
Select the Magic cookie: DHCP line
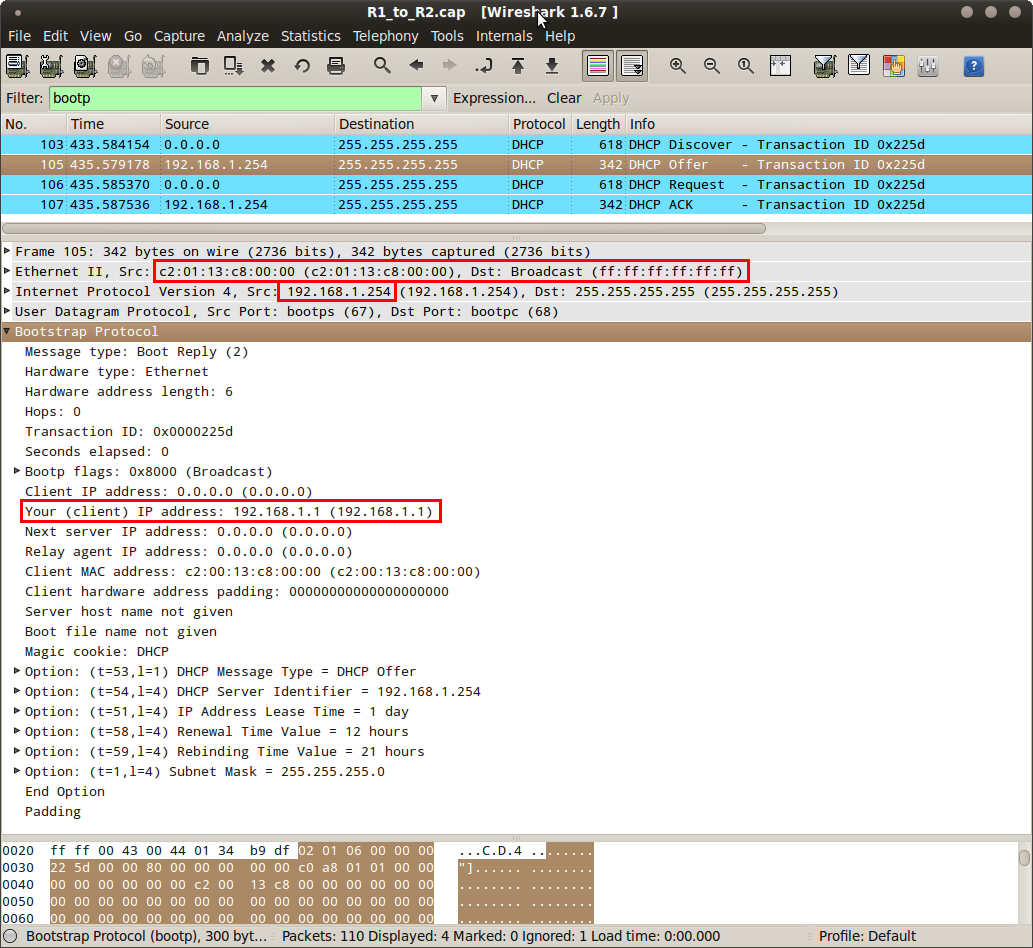tap(97, 651)
